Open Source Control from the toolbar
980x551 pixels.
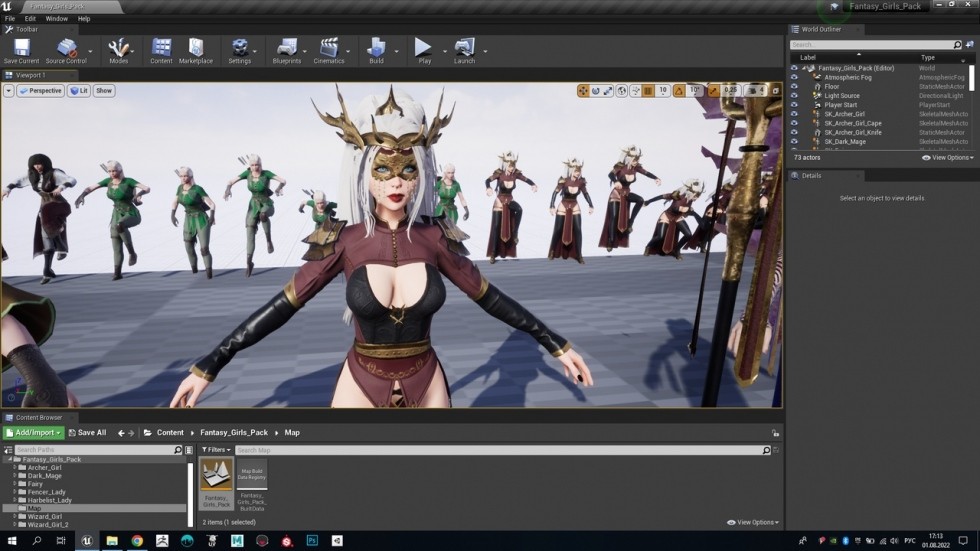(x=66, y=51)
